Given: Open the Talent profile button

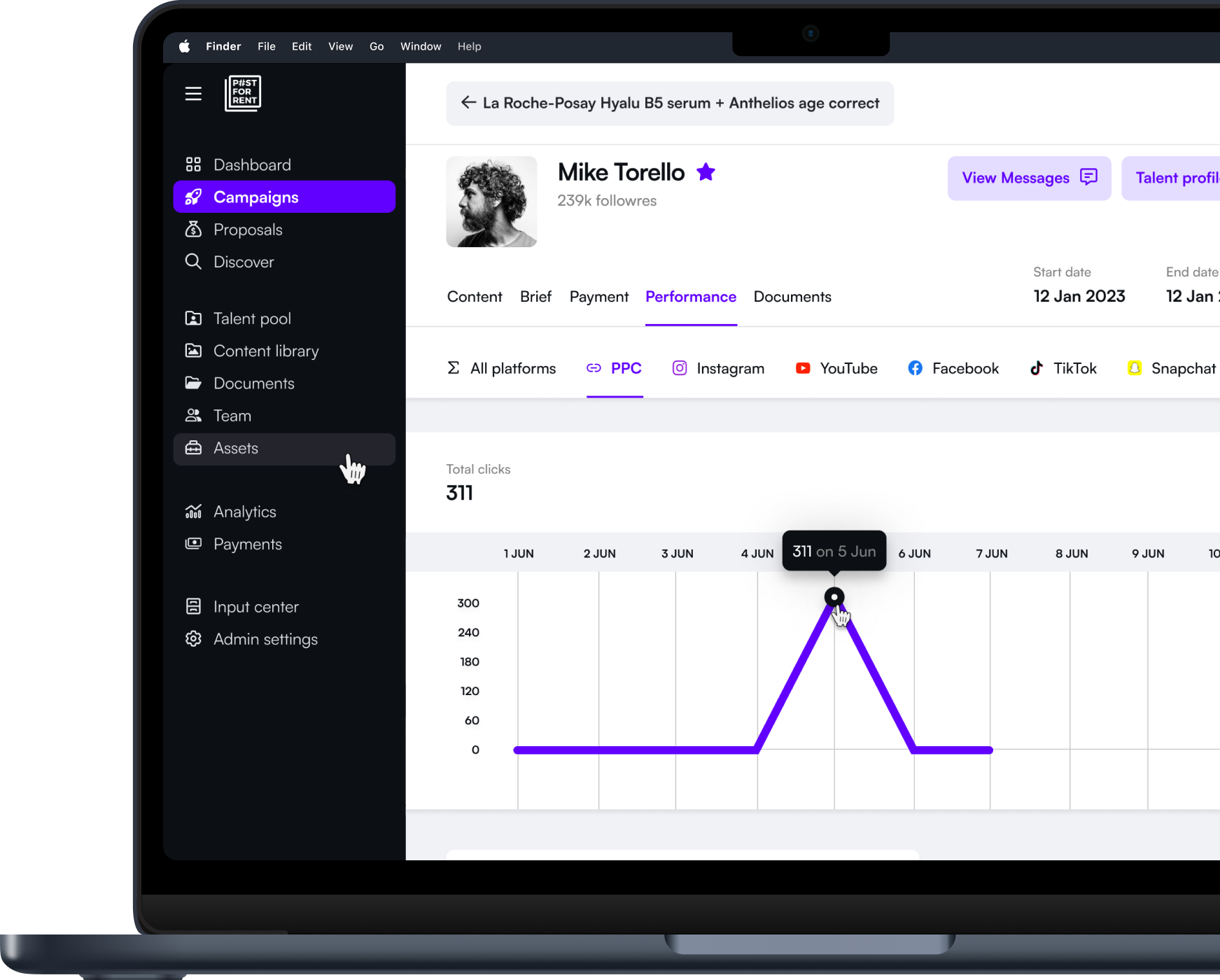Looking at the screenshot, I should click(1170, 178).
